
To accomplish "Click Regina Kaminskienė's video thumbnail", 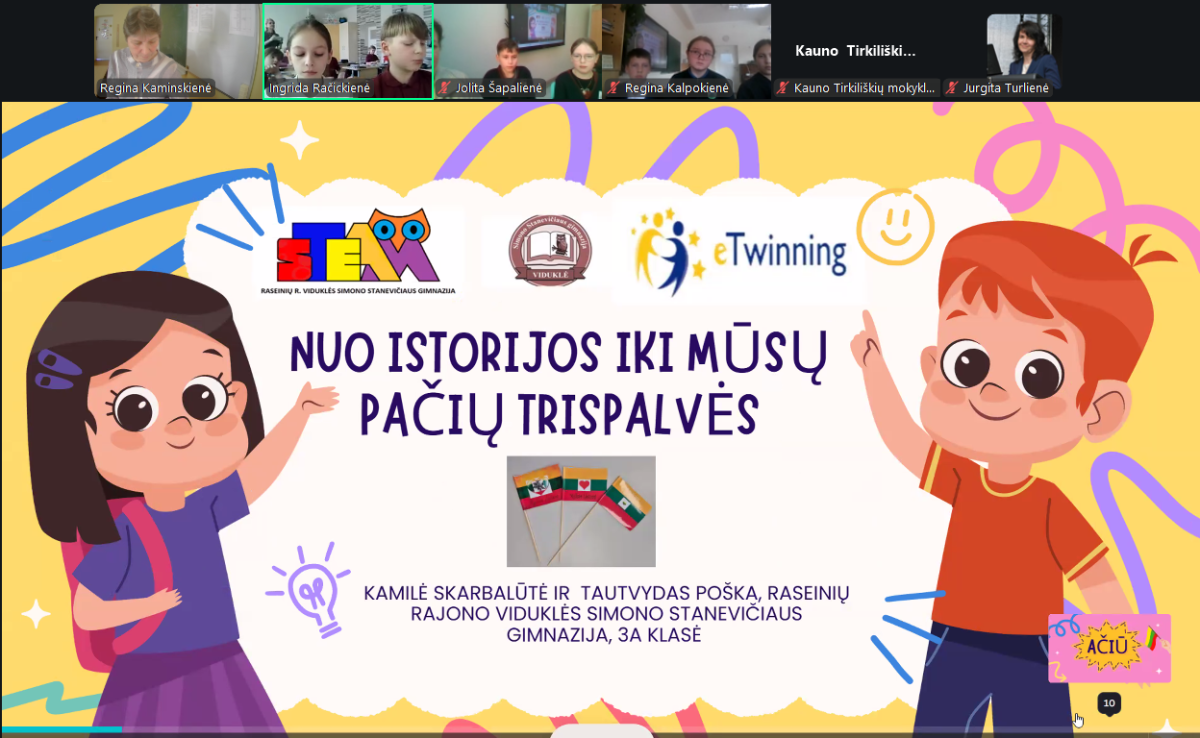I will coord(155,45).
